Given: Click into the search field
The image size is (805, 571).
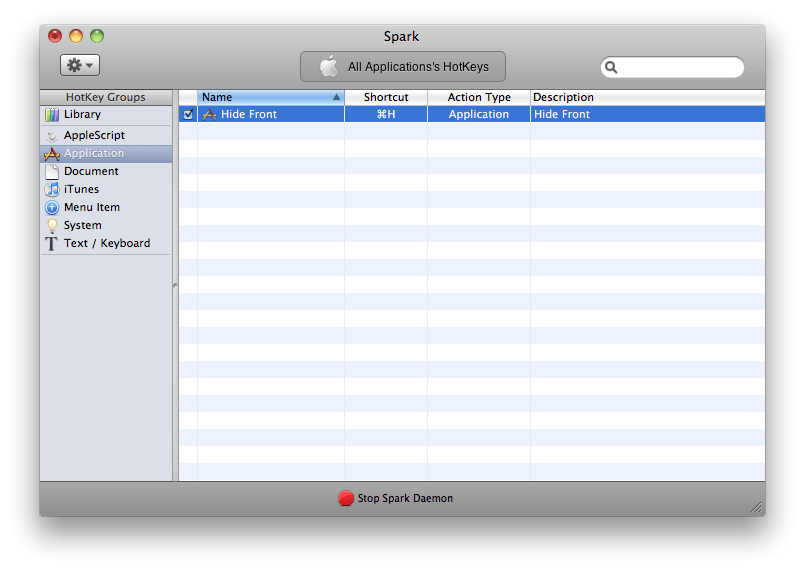Looking at the screenshot, I should coord(672,67).
